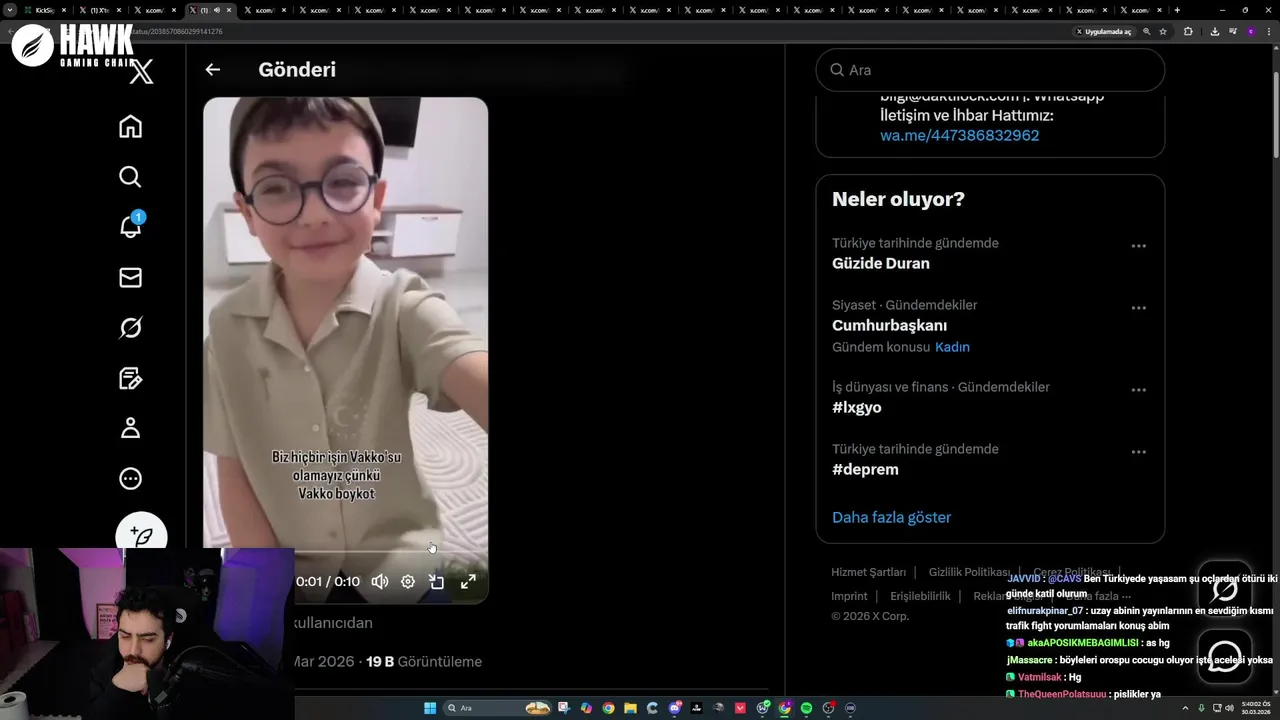Open Hizmet Şartları footer link

click(868, 572)
